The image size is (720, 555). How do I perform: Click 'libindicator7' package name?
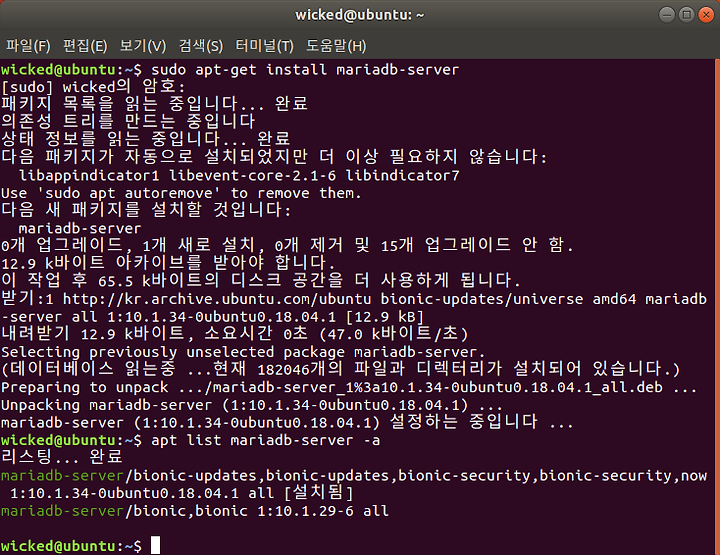(402, 176)
